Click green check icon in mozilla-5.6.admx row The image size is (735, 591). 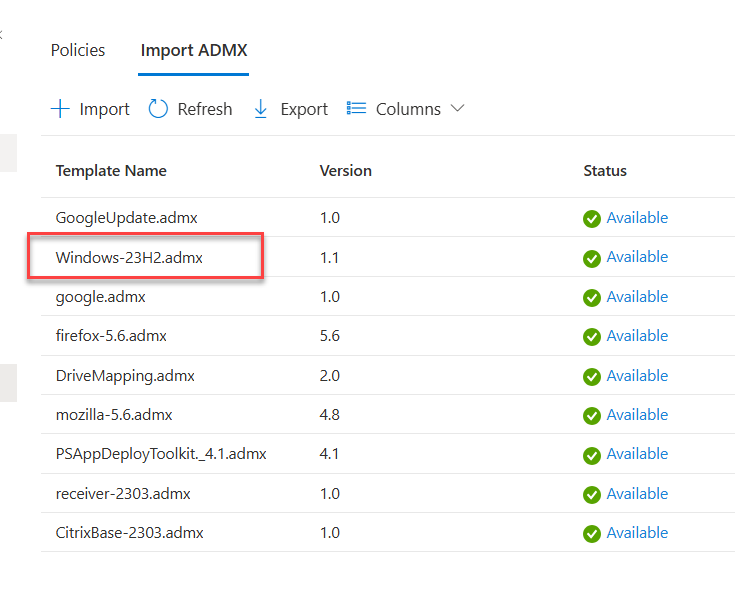(592, 416)
